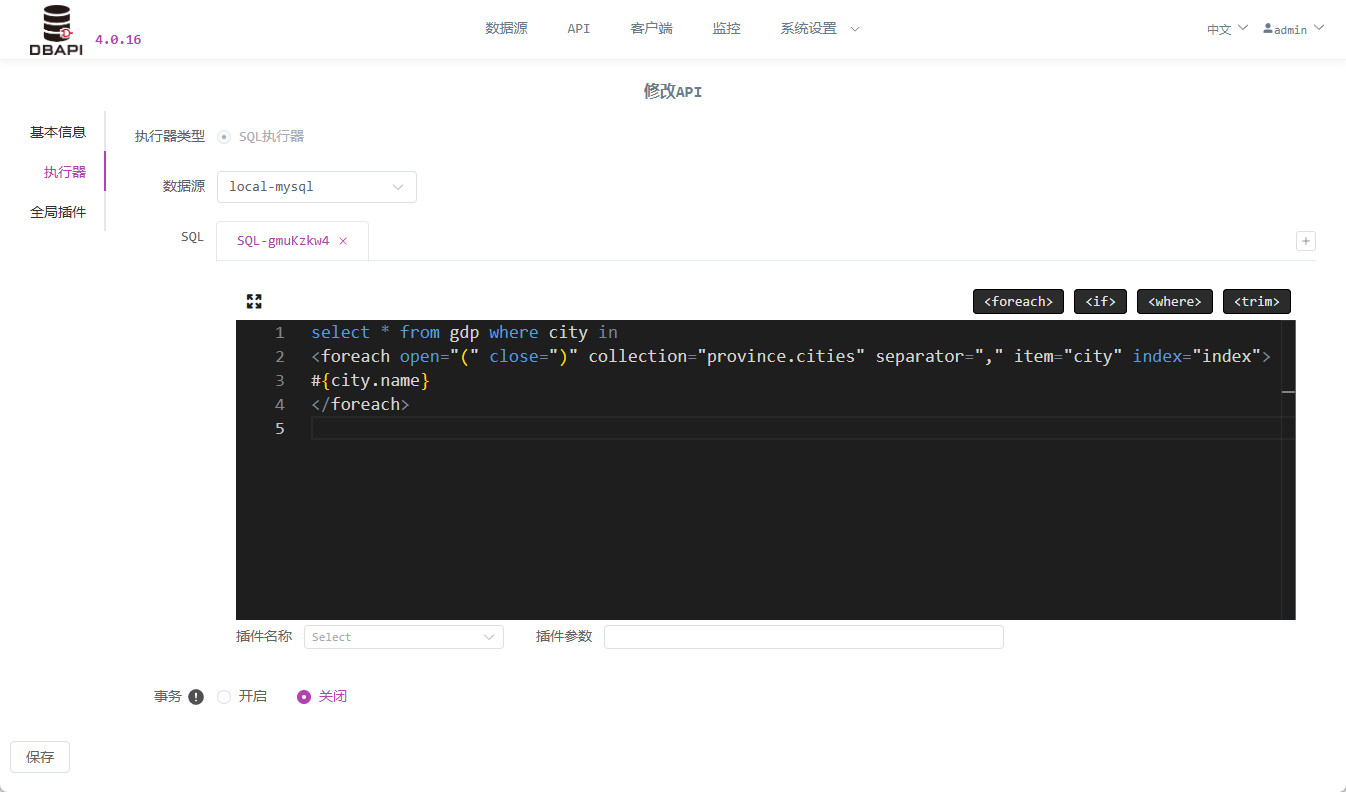Click the transaction info exclamation icon

(196, 697)
